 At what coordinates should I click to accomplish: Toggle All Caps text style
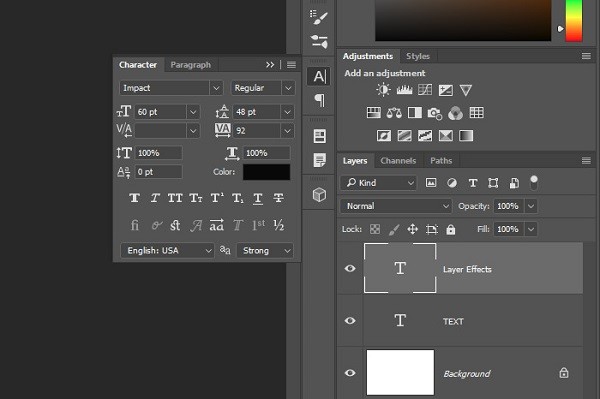(x=175, y=198)
